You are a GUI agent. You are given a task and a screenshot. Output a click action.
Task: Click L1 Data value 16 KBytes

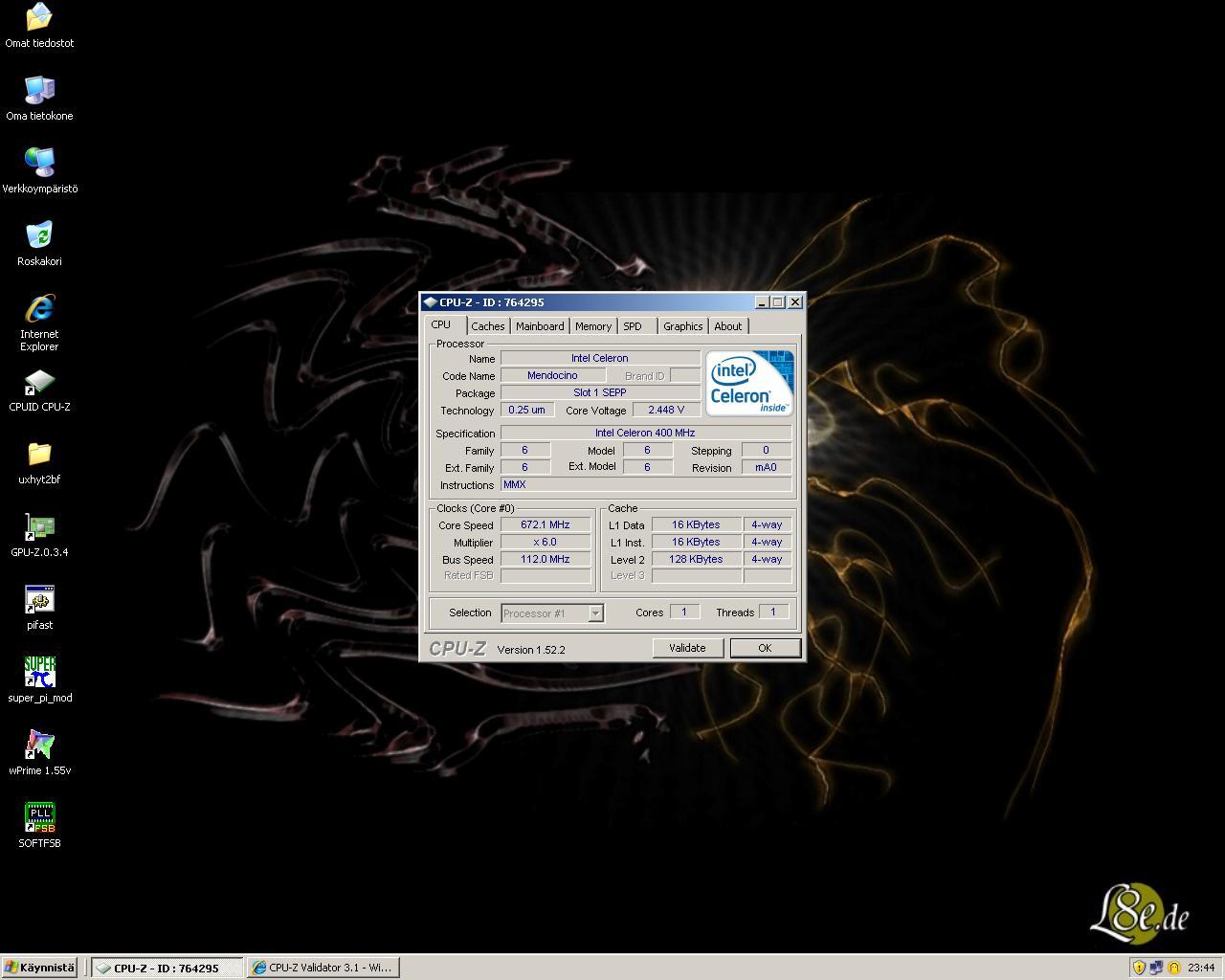click(x=696, y=524)
